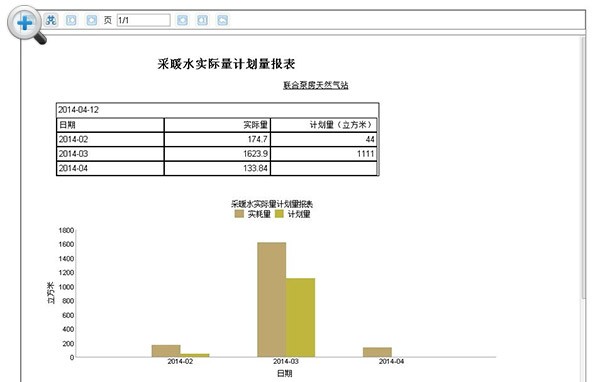Open the 联合泵房天然气站 link
The width and height of the screenshot is (600, 382).
click(316, 85)
